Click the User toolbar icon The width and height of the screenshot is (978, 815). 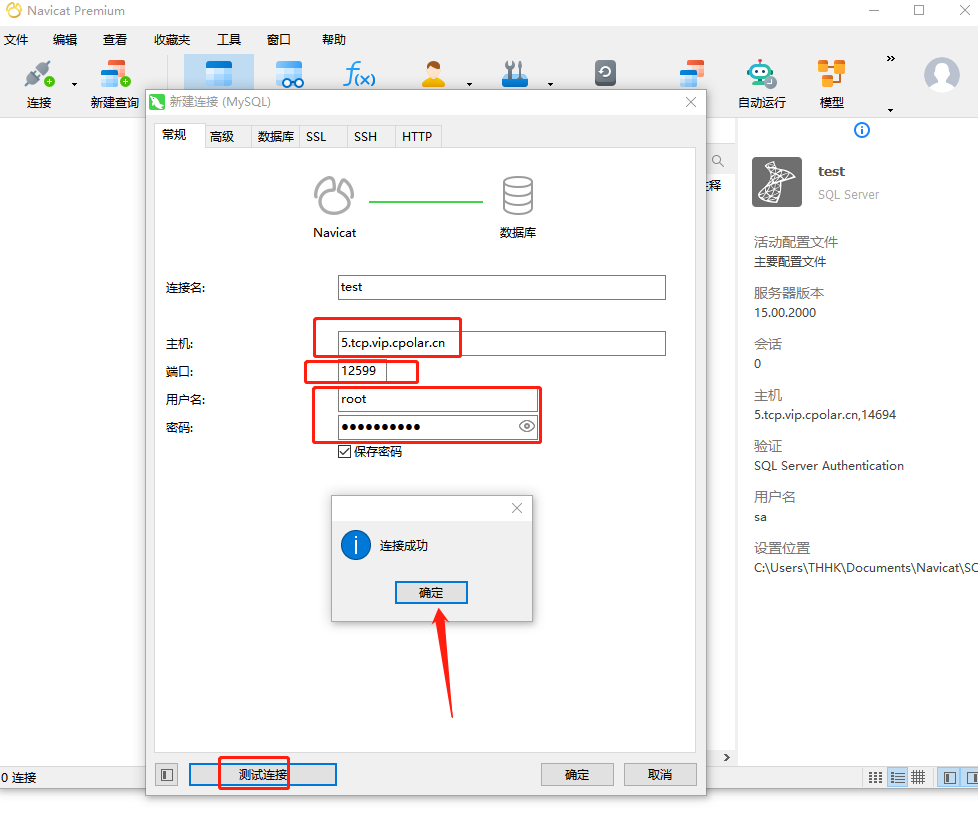coord(433,74)
